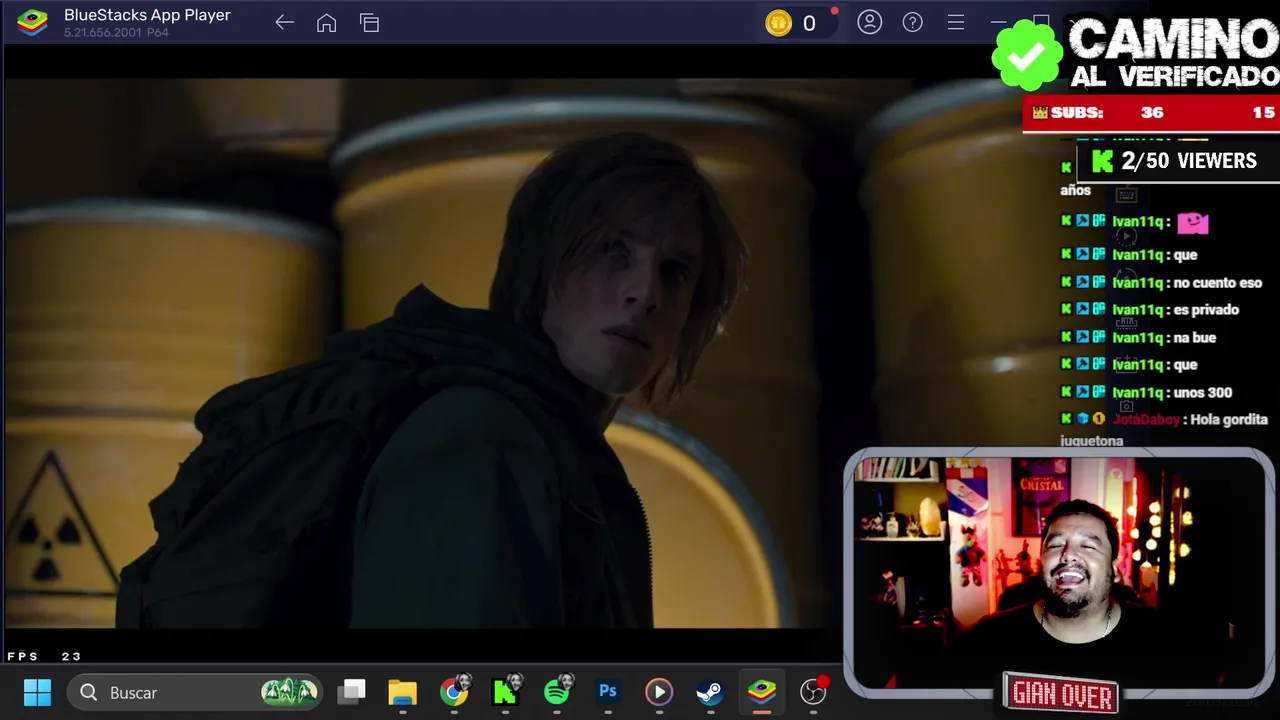
Task: Open the BlueStacks hamburger menu
Action: (956, 22)
